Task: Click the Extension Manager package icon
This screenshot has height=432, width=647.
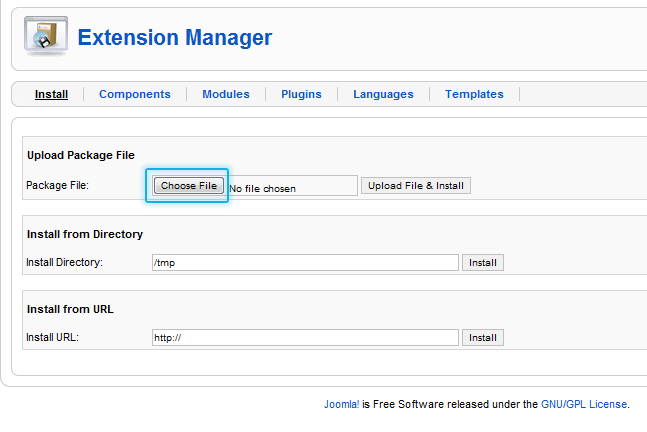Action: click(46, 36)
